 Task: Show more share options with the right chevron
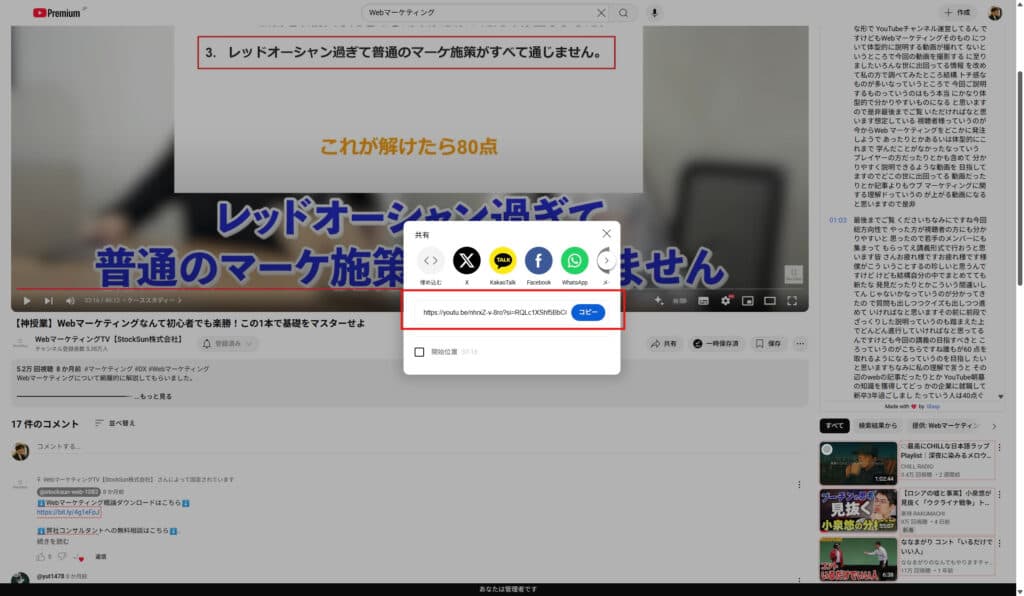pos(607,260)
